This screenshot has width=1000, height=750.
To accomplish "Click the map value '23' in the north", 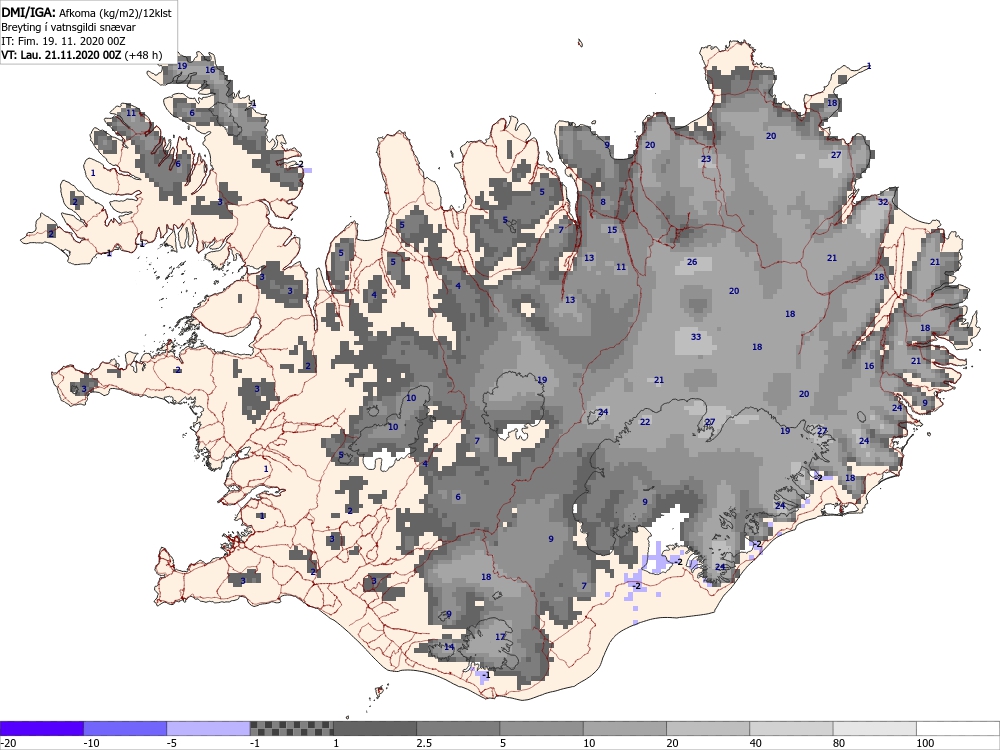I will pos(706,159).
